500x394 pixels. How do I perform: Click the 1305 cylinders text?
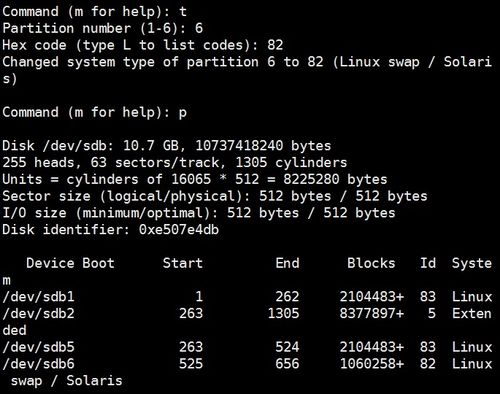[x=291, y=162]
